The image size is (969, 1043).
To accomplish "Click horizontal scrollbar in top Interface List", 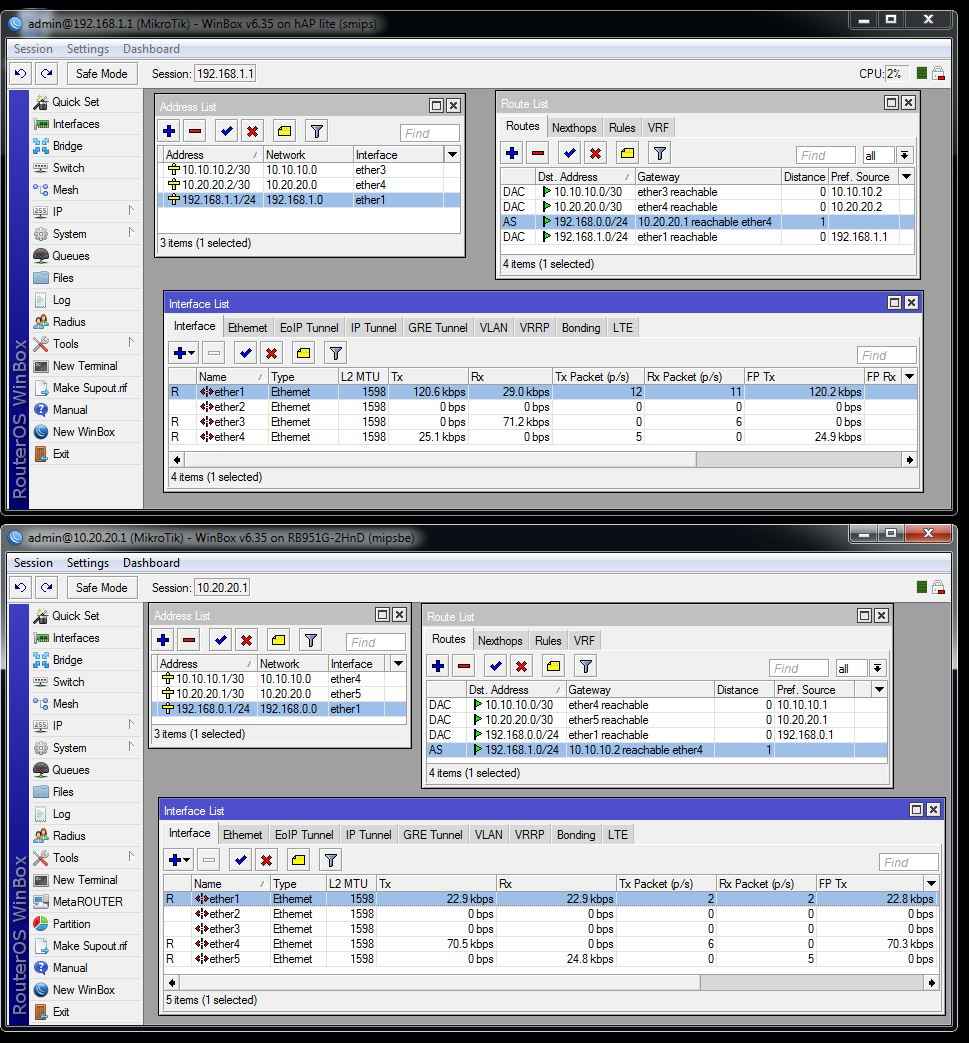I will pyautogui.click(x=440, y=460).
